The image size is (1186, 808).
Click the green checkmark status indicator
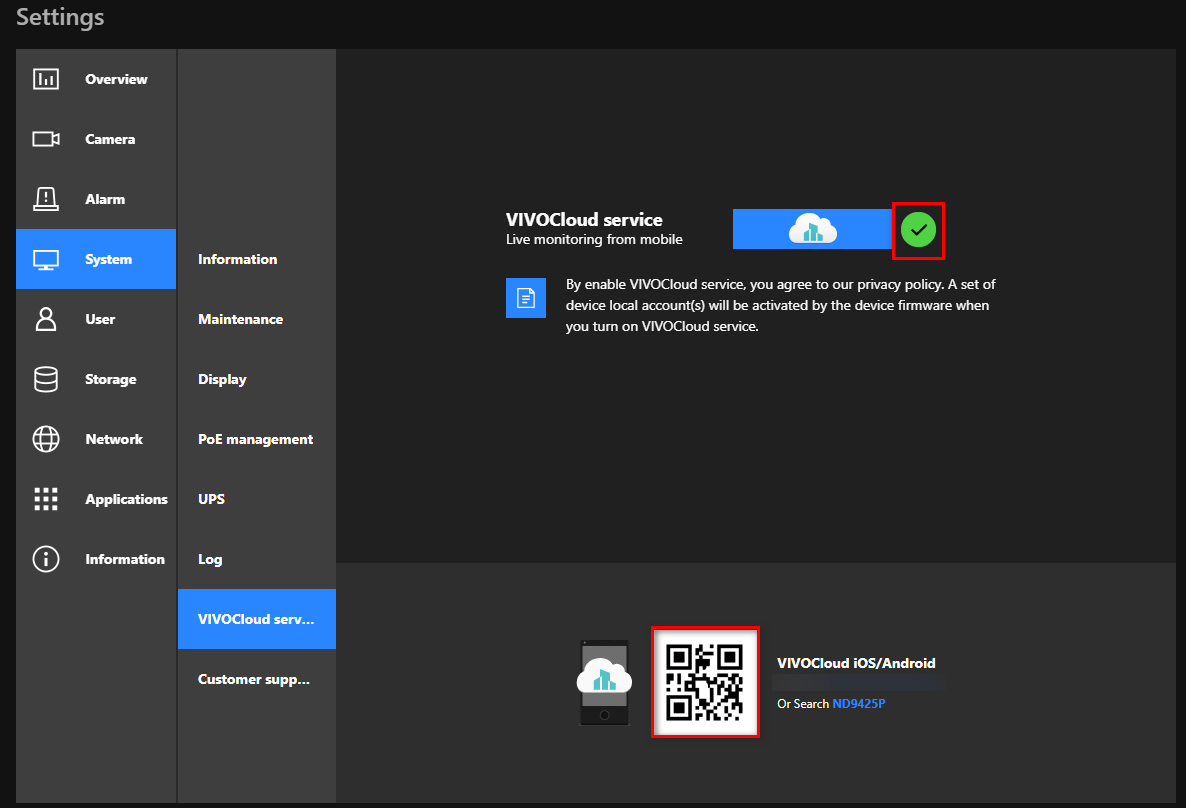918,230
